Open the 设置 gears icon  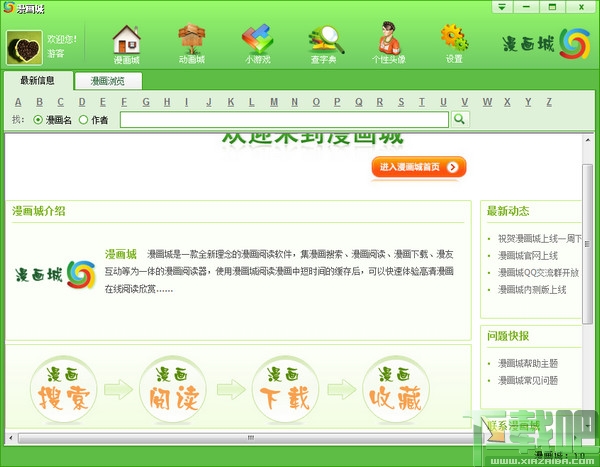[454, 43]
